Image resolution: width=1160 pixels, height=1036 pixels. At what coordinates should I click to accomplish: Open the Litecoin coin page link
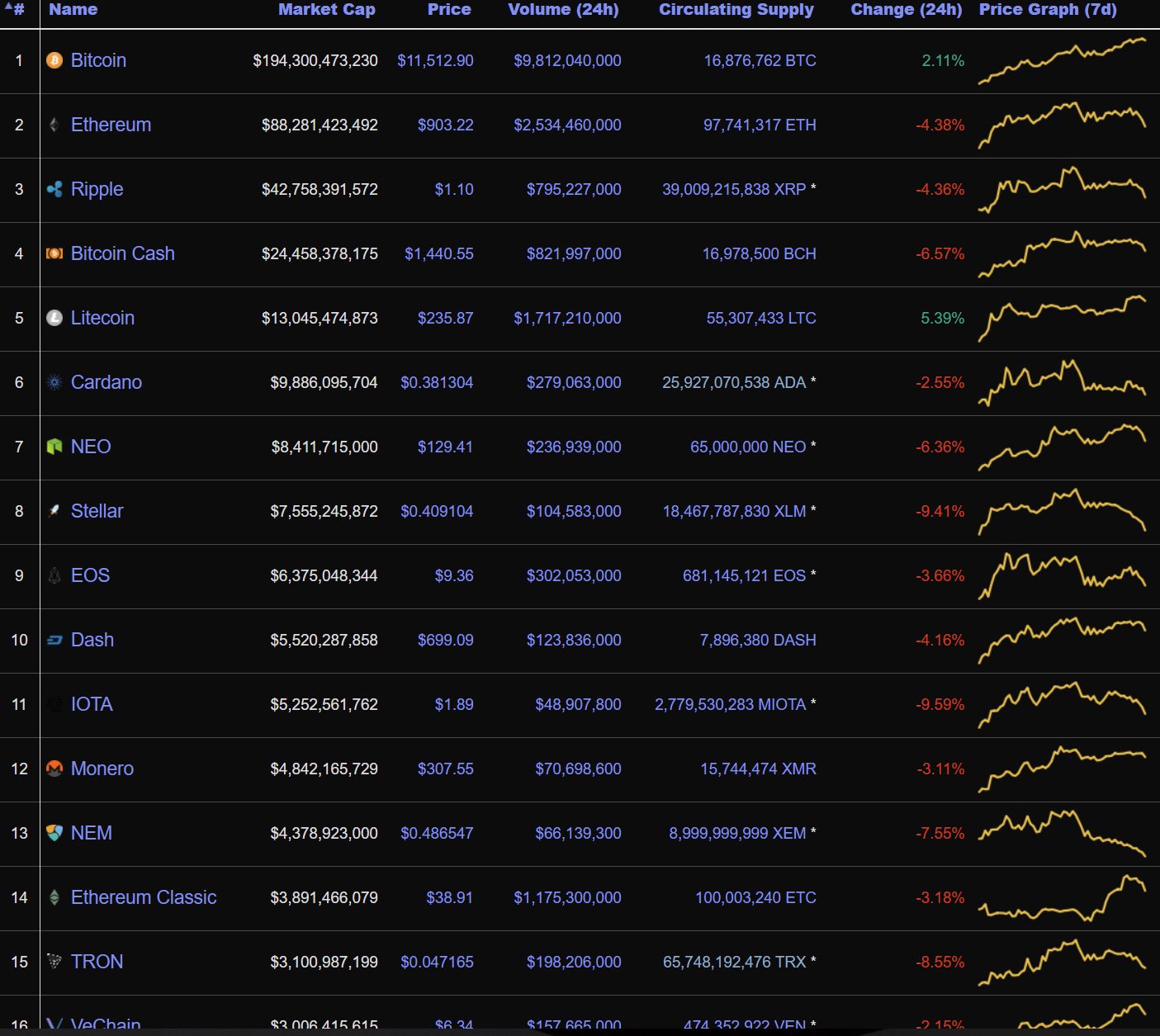click(x=102, y=318)
